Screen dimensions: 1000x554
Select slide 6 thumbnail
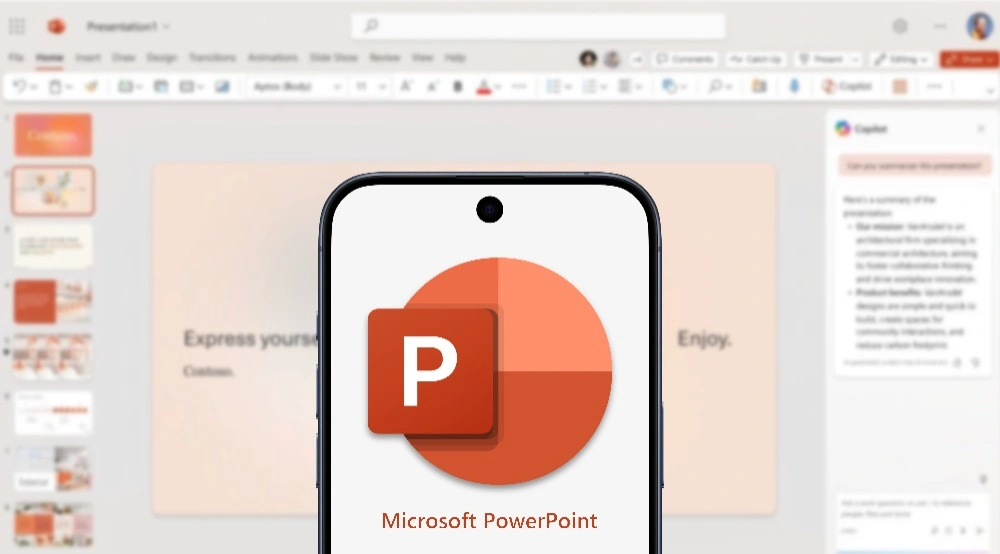53,412
